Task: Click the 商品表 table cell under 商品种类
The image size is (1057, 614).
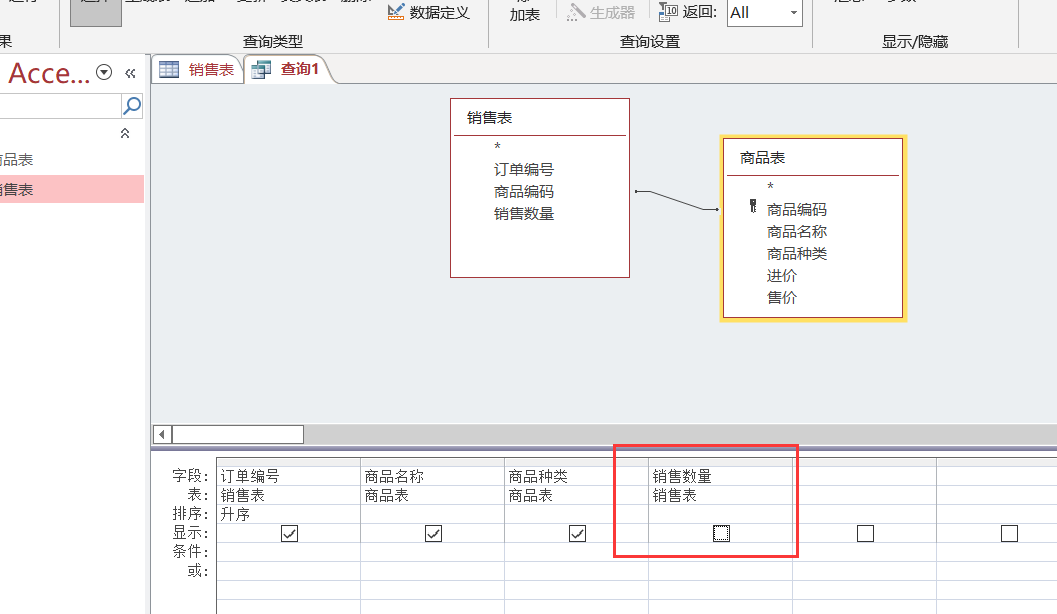Action: [576, 495]
